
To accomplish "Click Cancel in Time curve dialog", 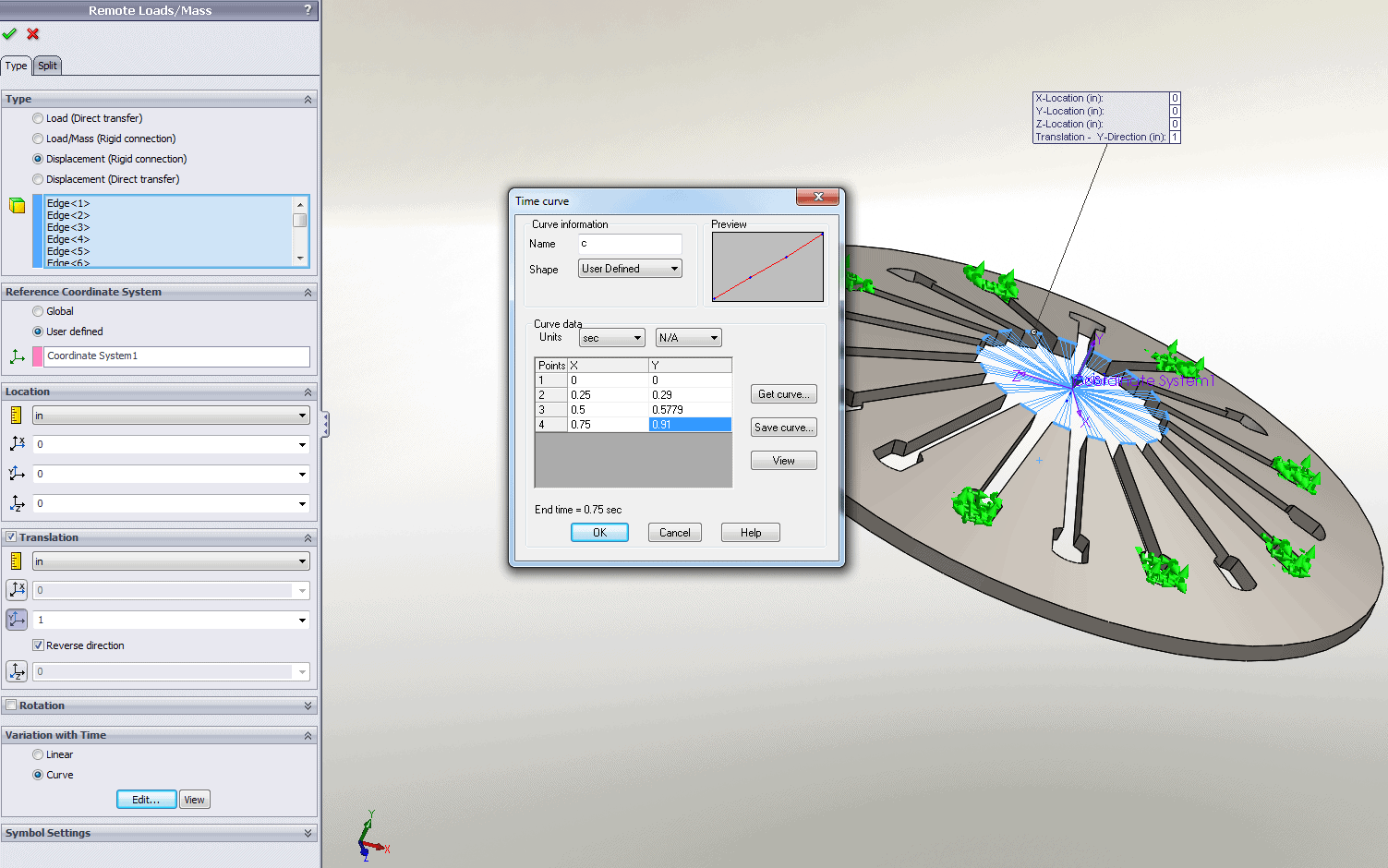I will (x=675, y=533).
